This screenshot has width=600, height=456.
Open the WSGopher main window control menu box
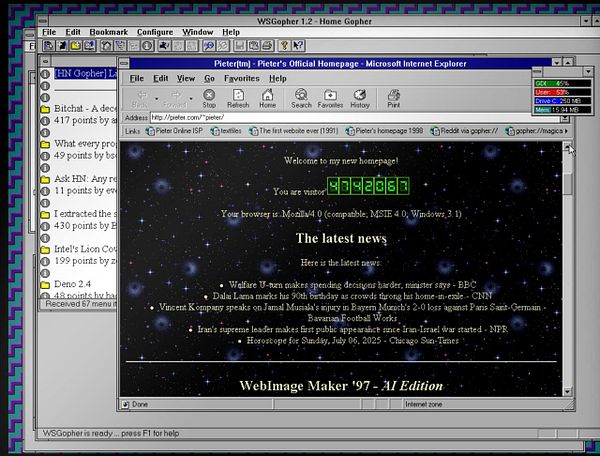43,21
